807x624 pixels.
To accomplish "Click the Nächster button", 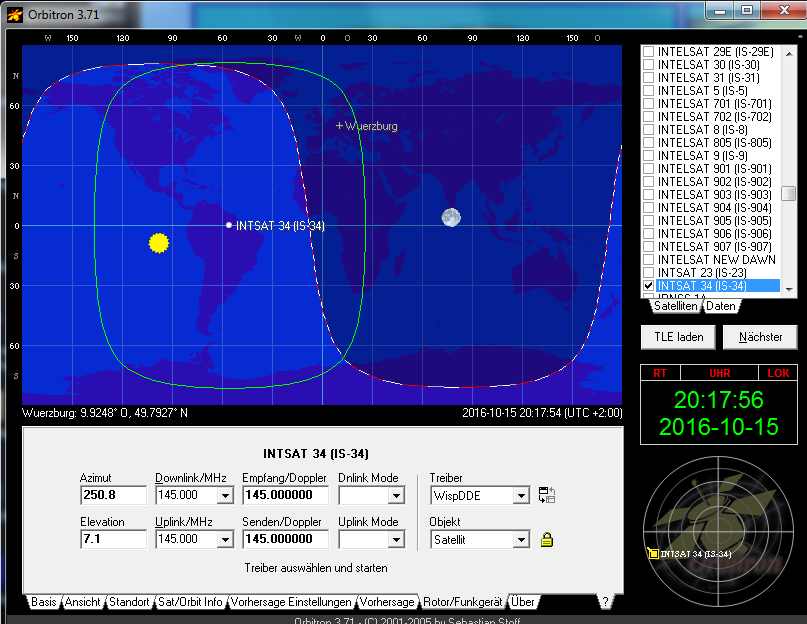I will pyautogui.click(x=760, y=337).
